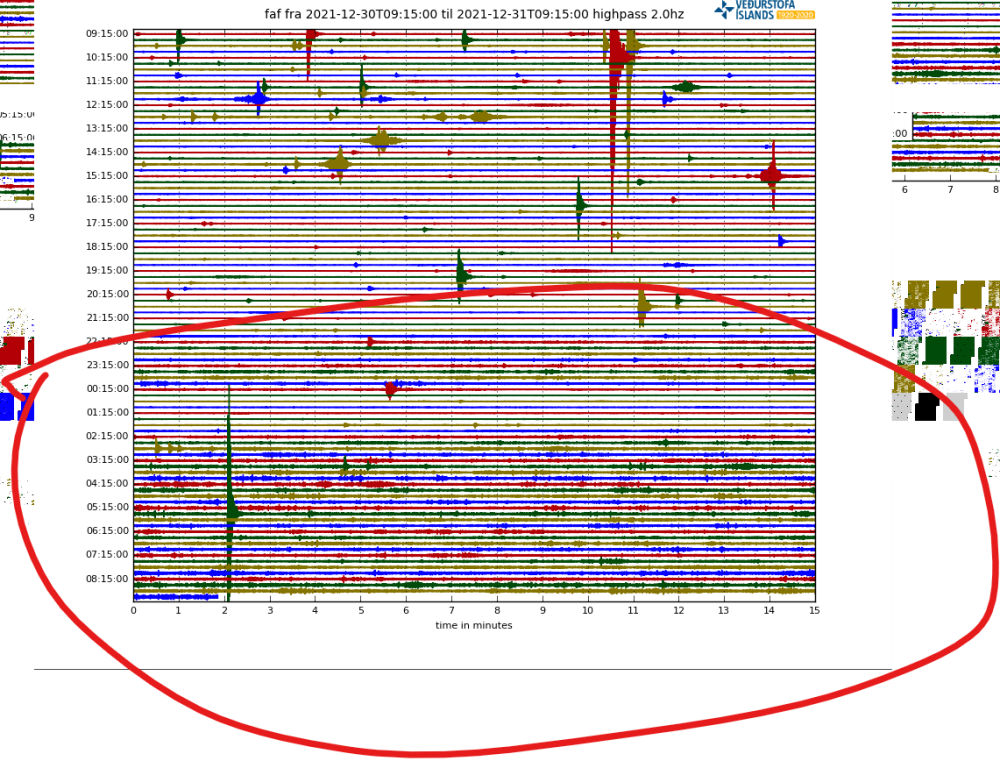Viewport: 1000px width, 761px height.
Task: Click the olive event below the 20:15:00 trace
Action: [x=643, y=306]
